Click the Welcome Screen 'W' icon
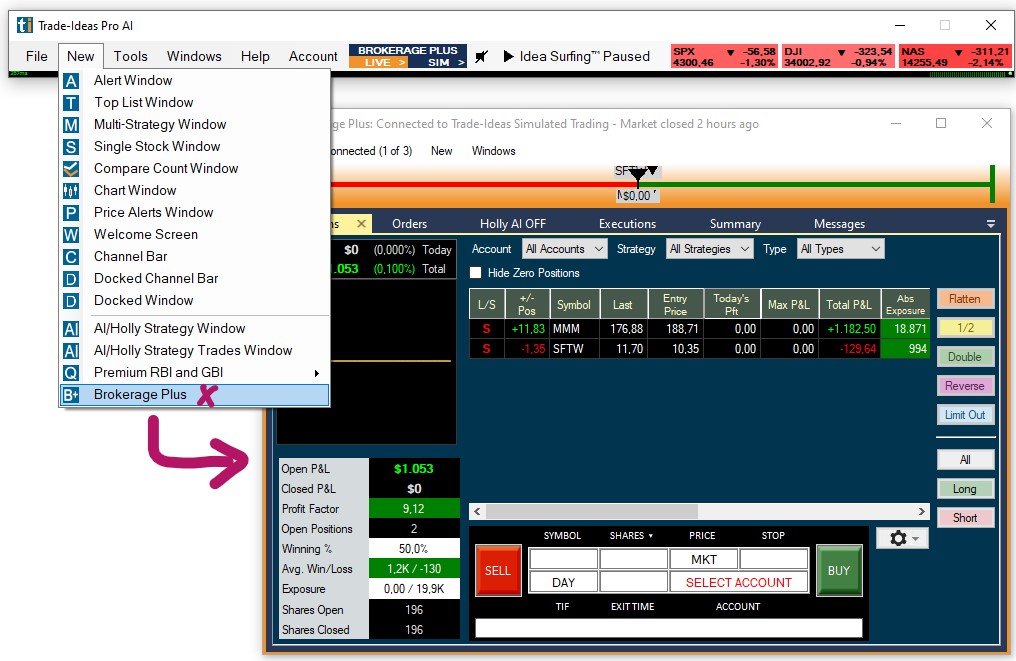 (71, 235)
